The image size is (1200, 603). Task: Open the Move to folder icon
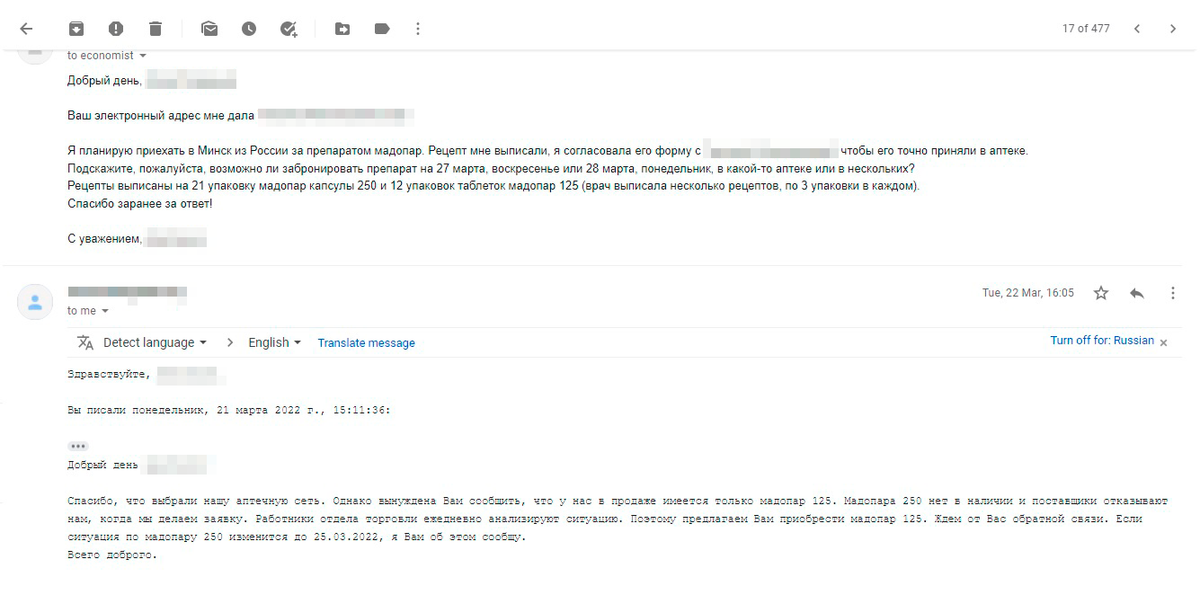tap(342, 29)
